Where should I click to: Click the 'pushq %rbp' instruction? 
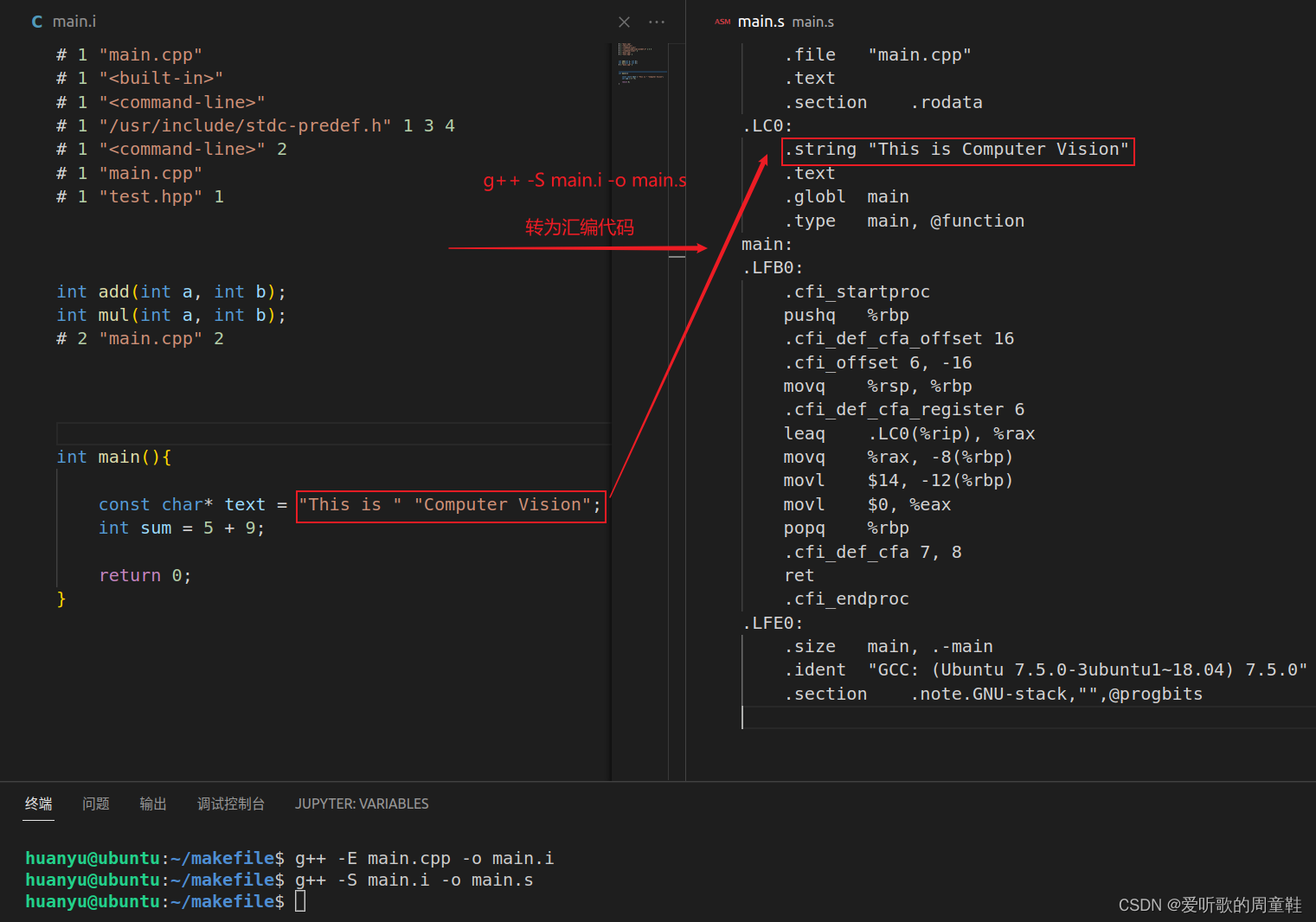[847, 315]
